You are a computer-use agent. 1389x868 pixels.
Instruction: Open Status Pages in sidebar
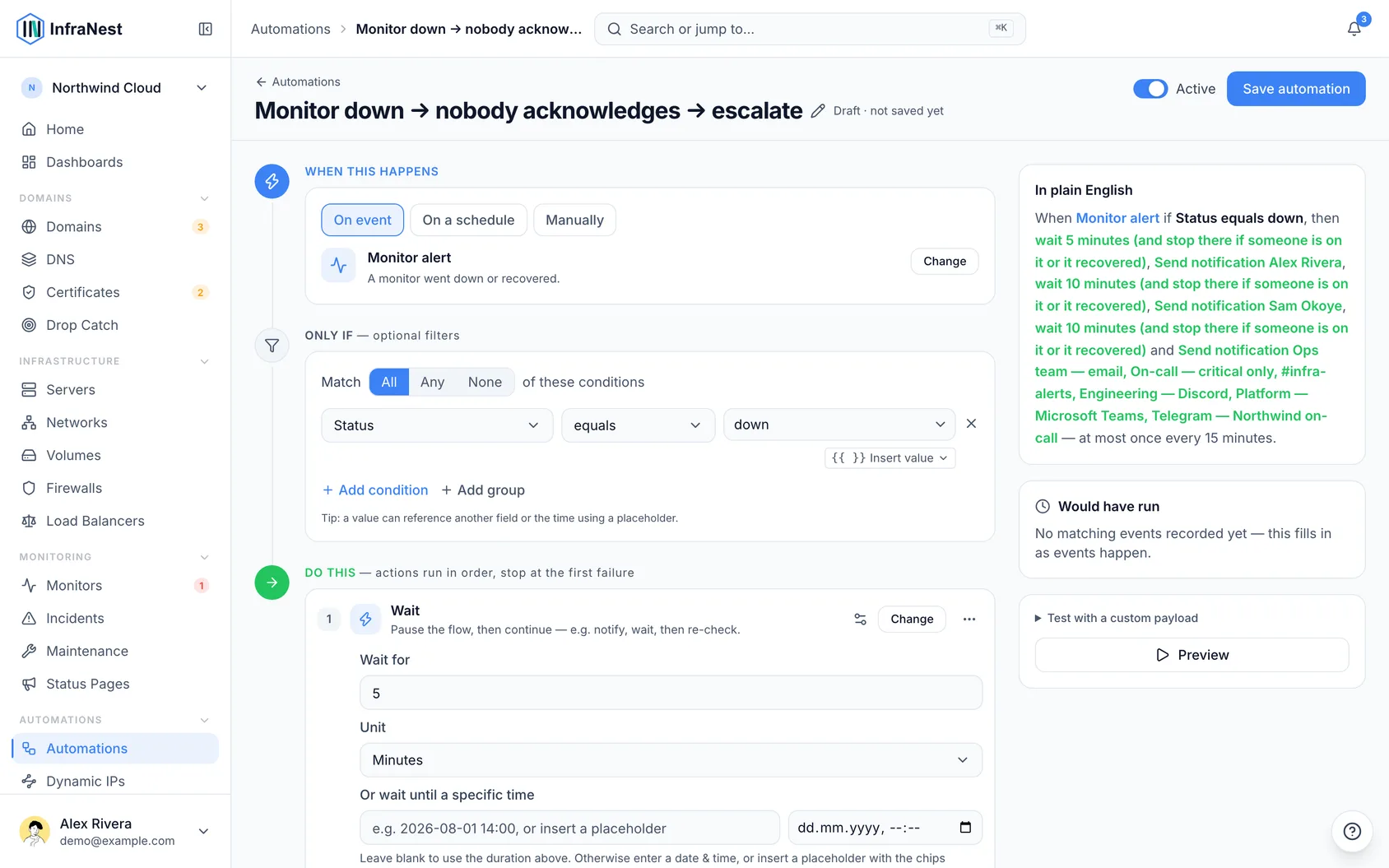click(x=115, y=684)
